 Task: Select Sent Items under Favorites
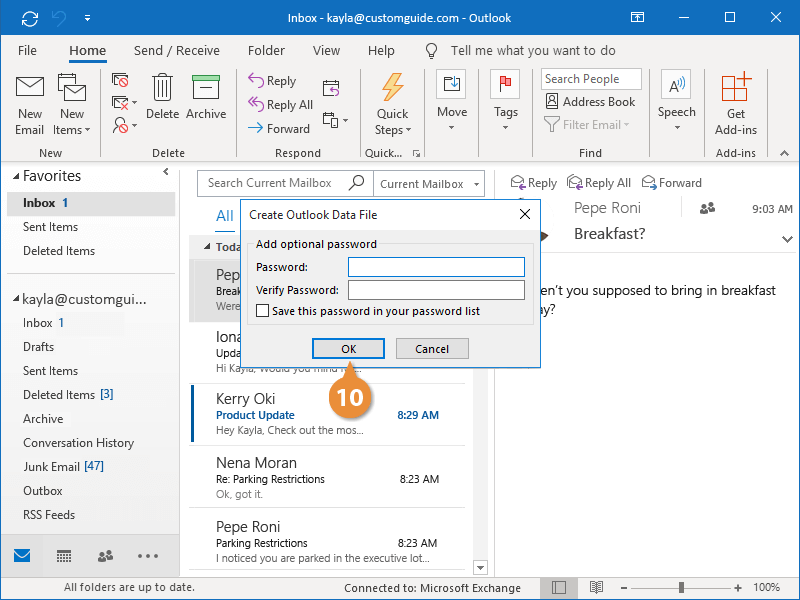pyautogui.click(x=51, y=227)
